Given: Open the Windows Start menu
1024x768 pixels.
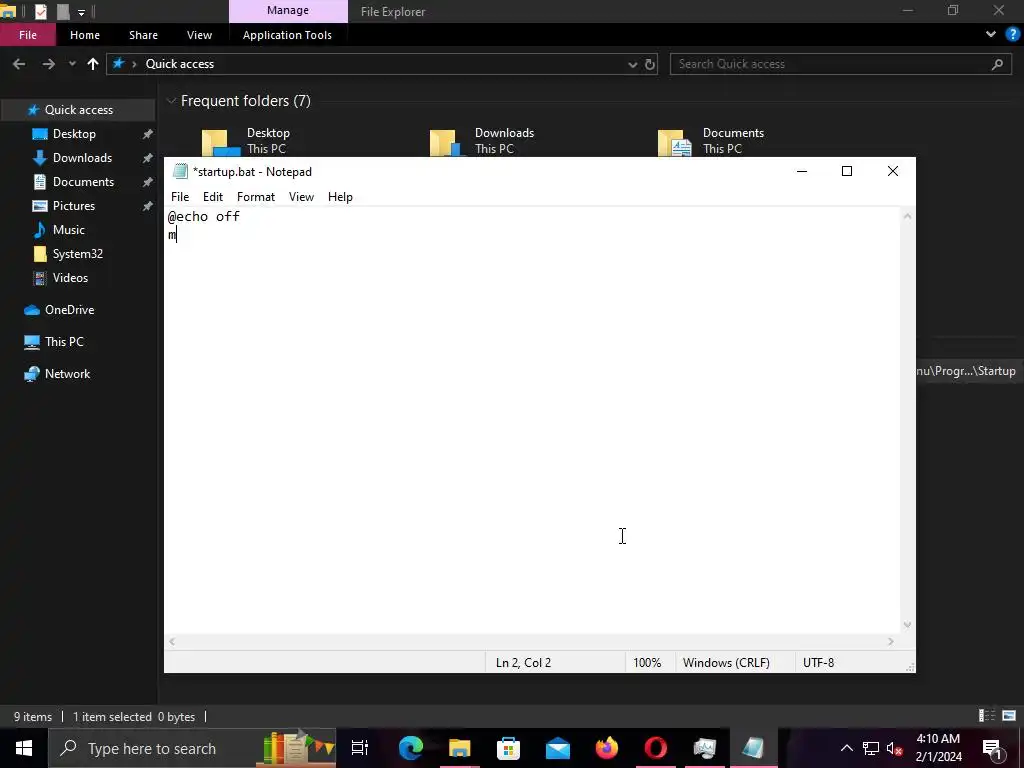Looking at the screenshot, I should (x=24, y=748).
